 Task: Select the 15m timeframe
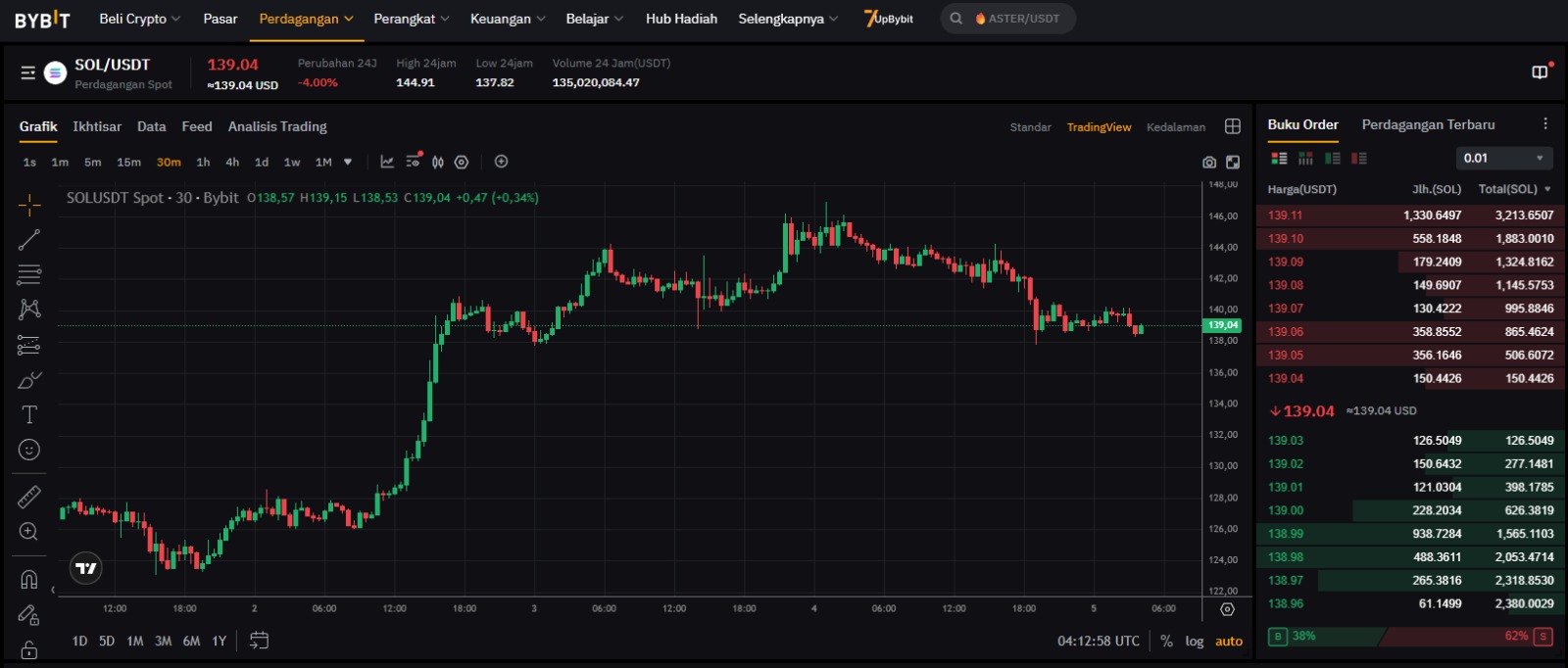click(x=128, y=163)
